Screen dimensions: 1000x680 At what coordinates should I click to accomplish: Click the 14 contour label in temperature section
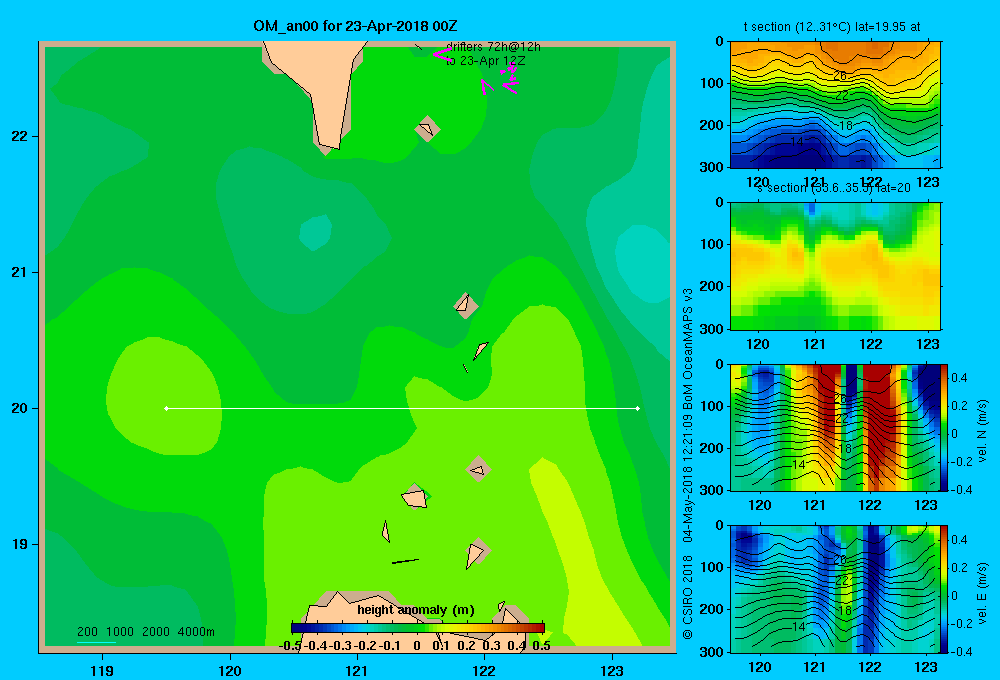coord(797,142)
